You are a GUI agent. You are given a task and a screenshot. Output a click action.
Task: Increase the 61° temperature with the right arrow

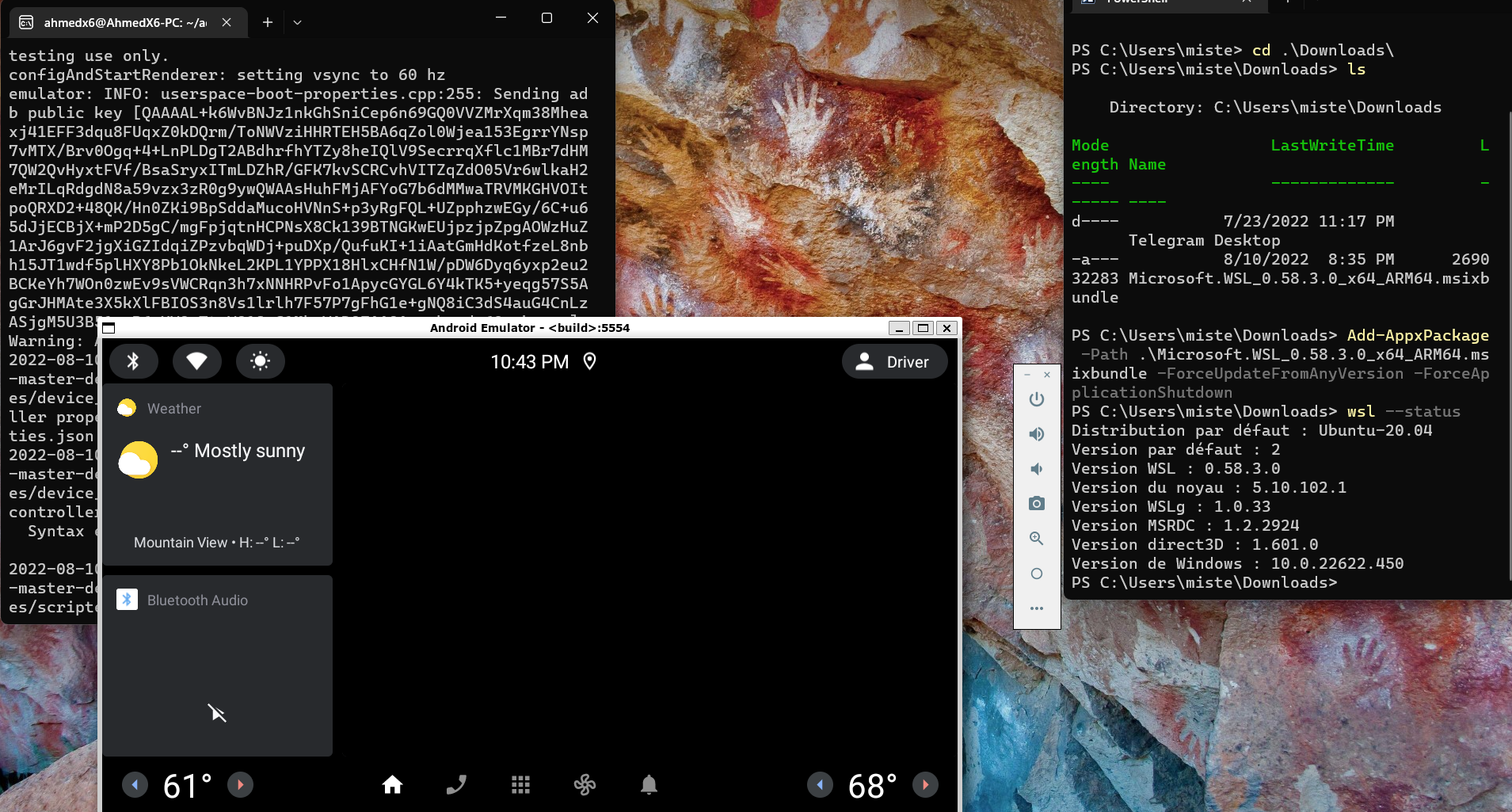click(x=240, y=785)
